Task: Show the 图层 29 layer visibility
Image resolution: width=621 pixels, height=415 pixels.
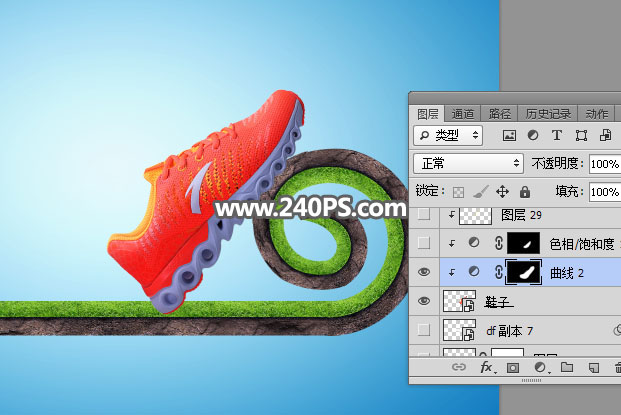Action: pos(424,214)
